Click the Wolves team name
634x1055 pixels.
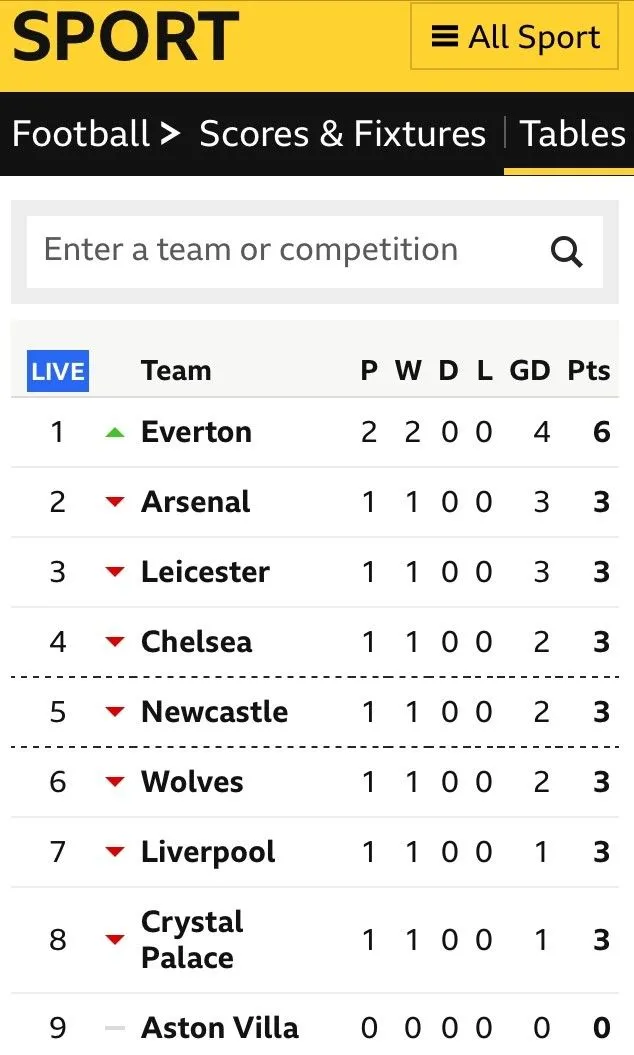pyautogui.click(x=192, y=782)
